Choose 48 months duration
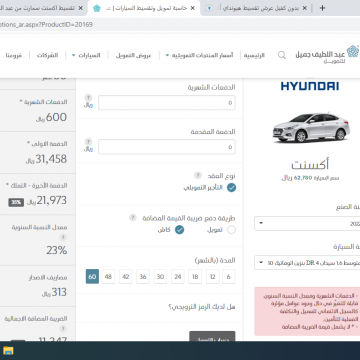 pyautogui.click(x=108, y=277)
